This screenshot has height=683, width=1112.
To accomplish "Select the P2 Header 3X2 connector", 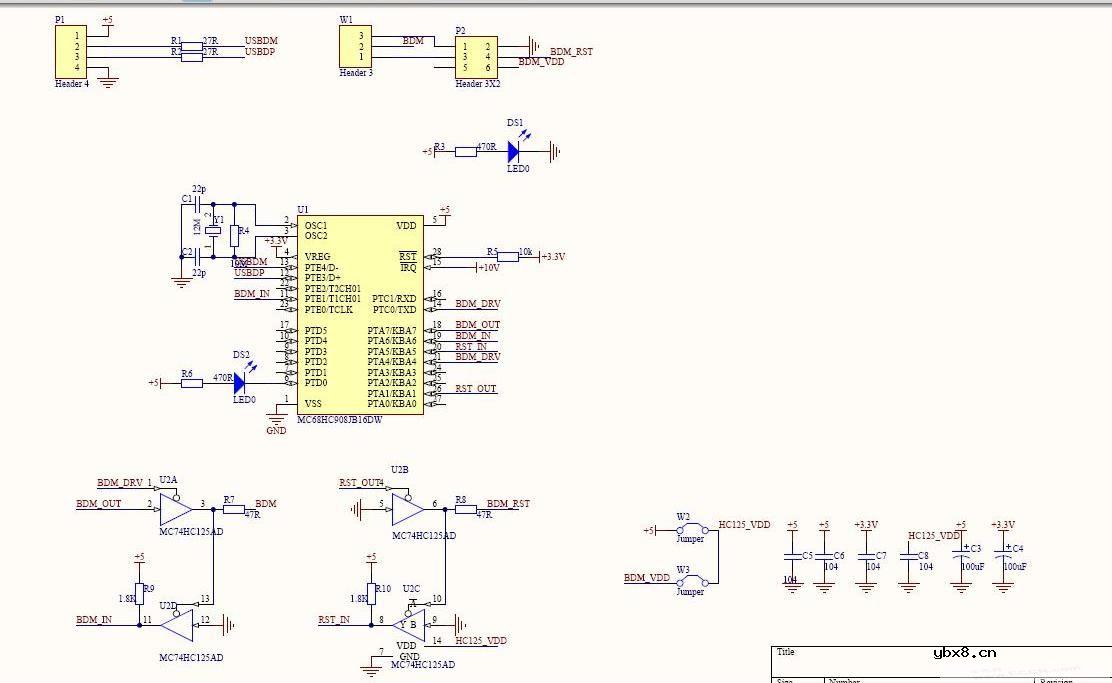I will click(475, 57).
